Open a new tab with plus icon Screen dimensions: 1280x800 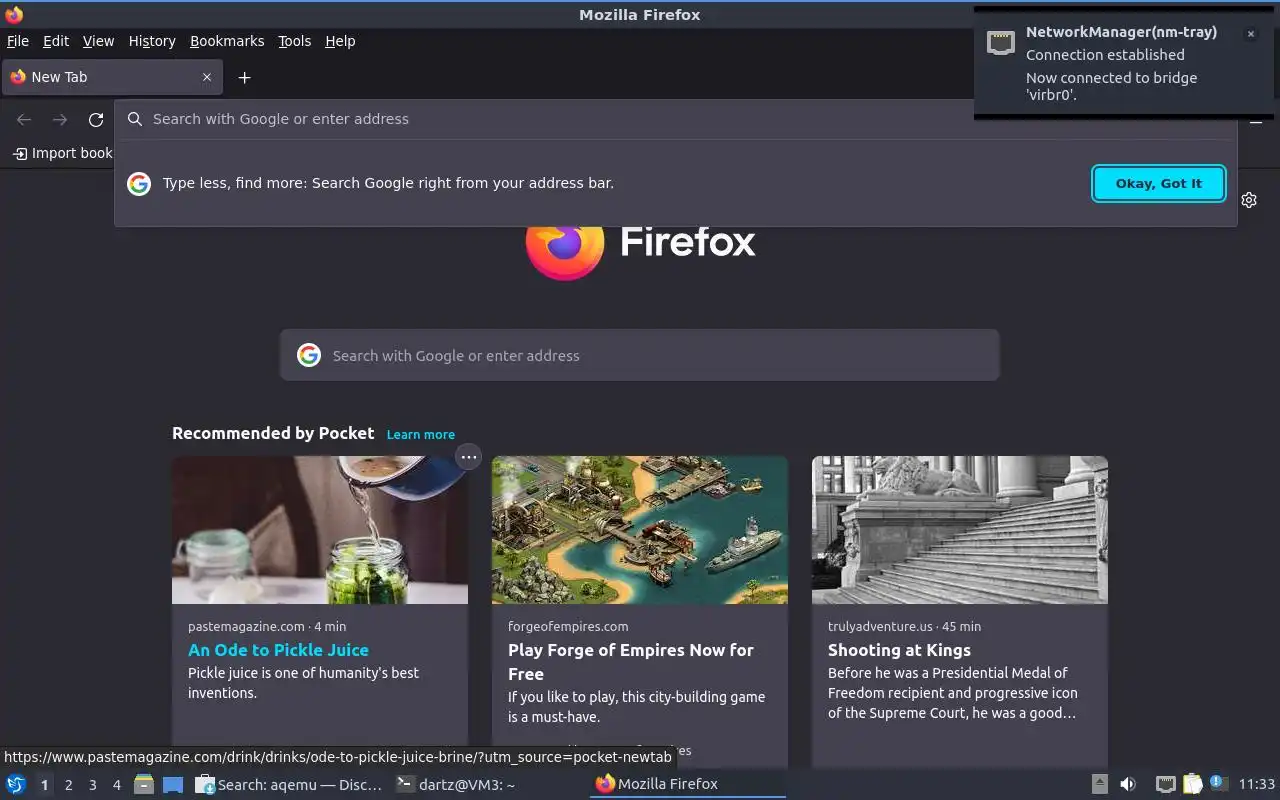(x=244, y=77)
